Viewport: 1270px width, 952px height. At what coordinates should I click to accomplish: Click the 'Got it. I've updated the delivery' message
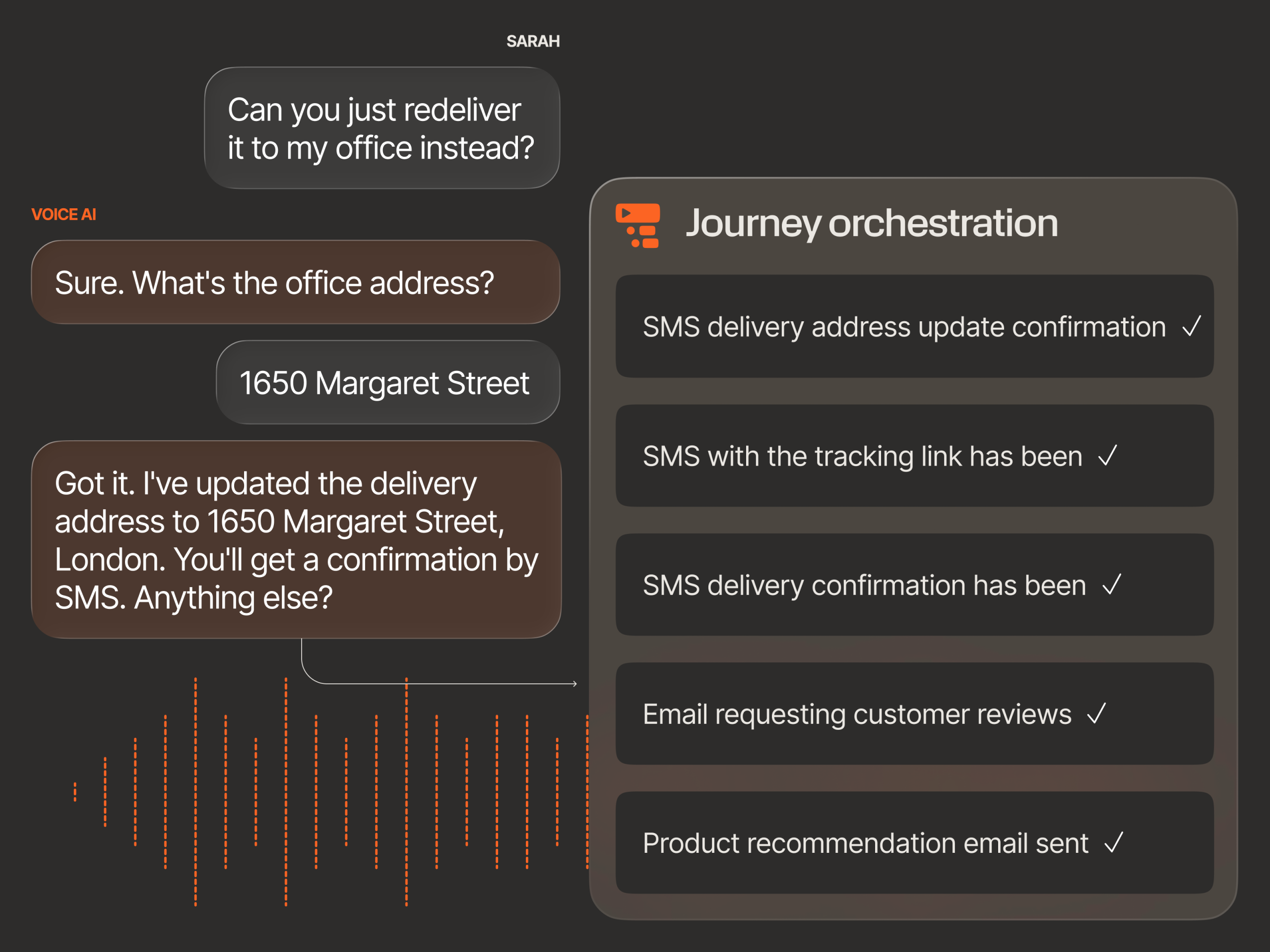pyautogui.click(x=296, y=539)
